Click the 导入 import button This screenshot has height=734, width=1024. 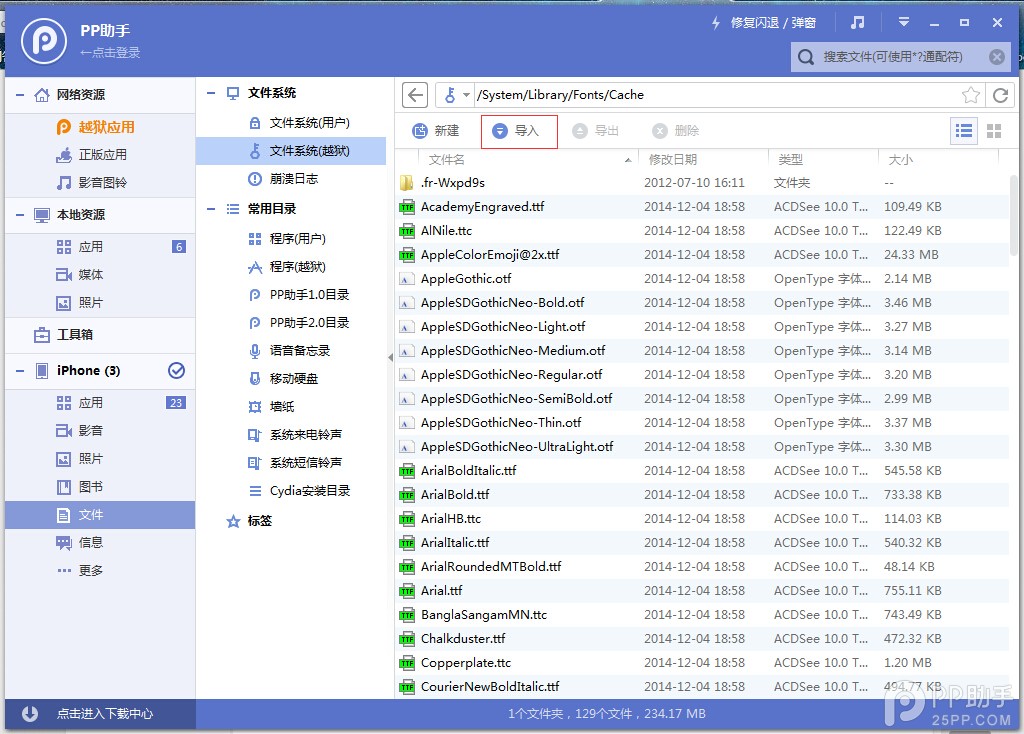[x=518, y=131]
